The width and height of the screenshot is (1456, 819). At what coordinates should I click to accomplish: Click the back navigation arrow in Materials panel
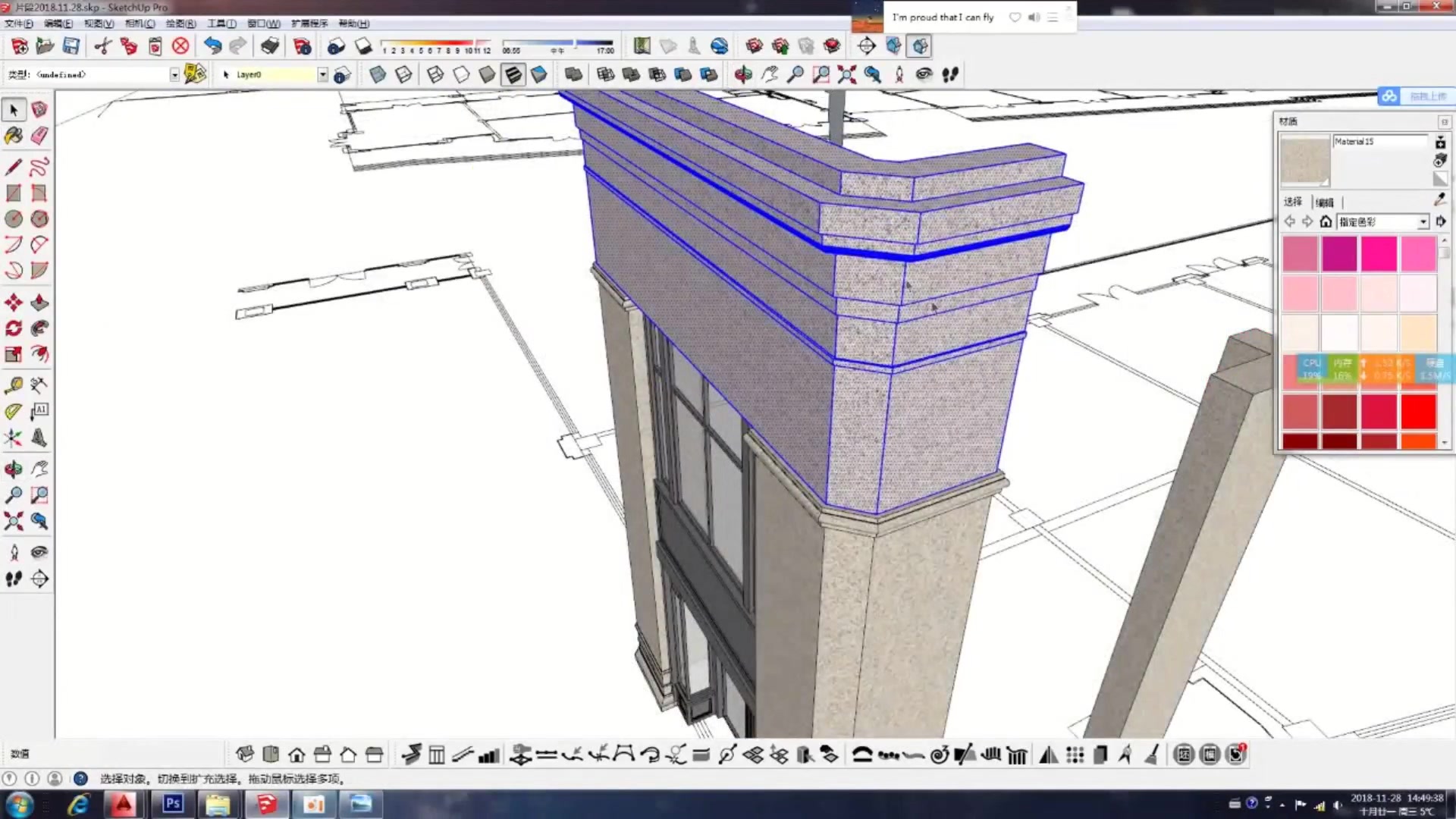1291,221
